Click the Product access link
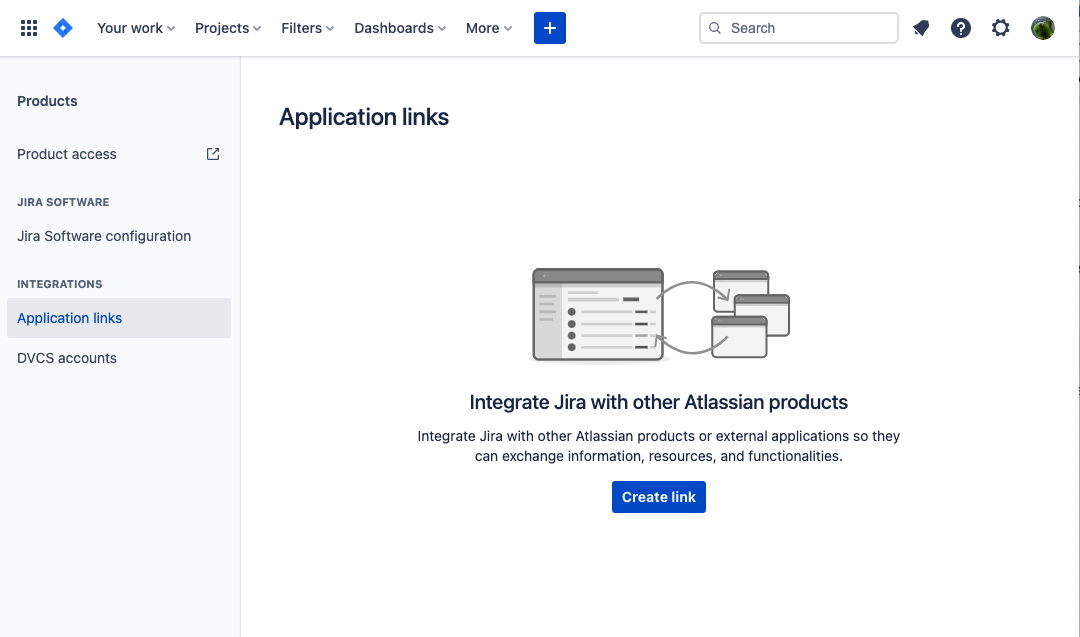Screen dimensions: 1080x637 click(66, 153)
